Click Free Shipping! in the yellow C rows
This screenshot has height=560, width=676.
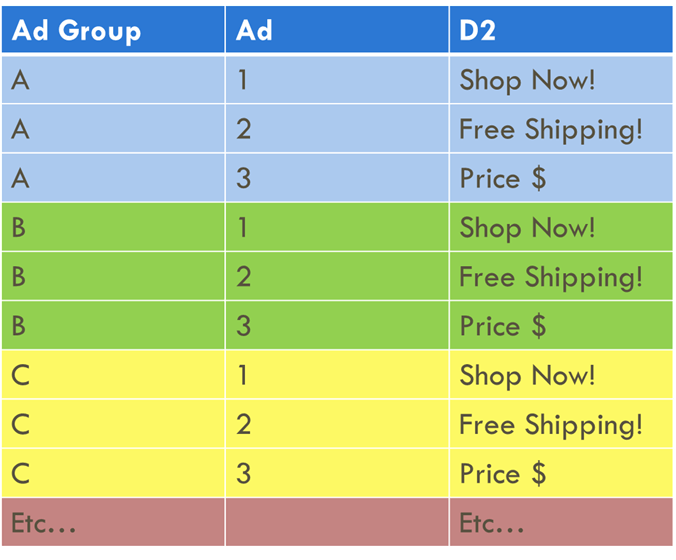tap(550, 424)
